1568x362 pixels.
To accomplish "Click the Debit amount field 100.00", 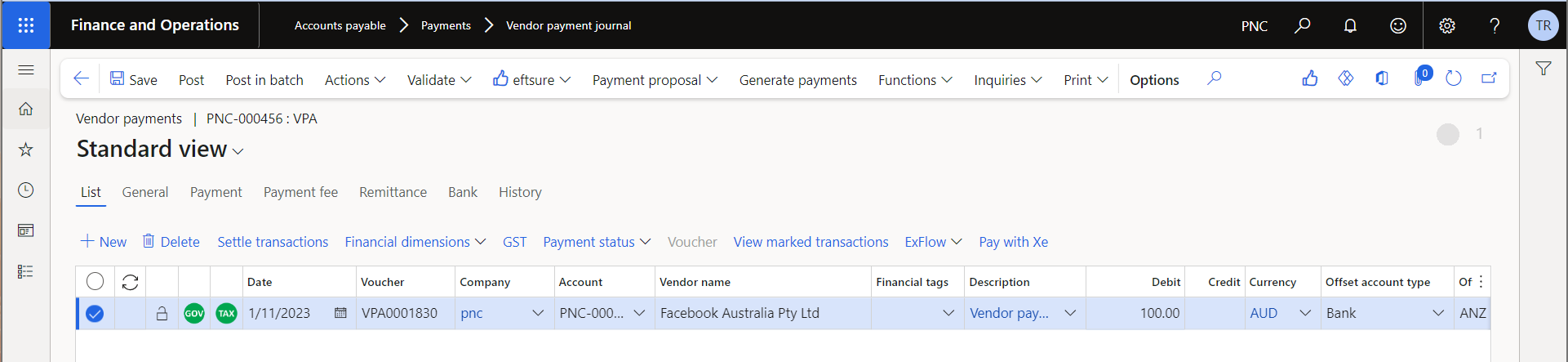I will 1135,313.
